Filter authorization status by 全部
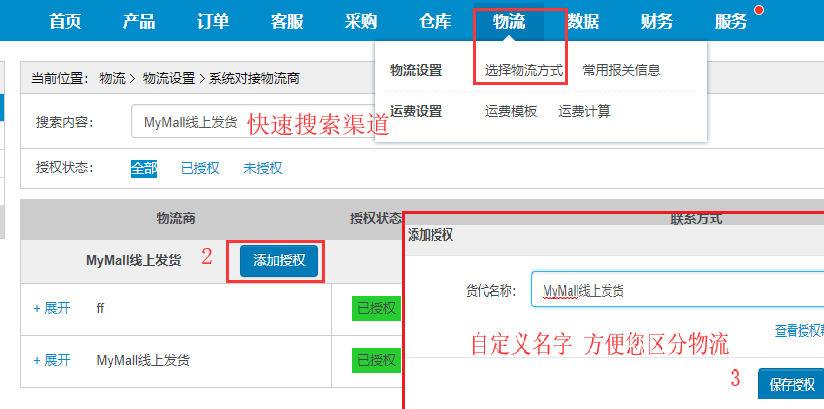Viewport: 824px width, 409px height. point(144,168)
